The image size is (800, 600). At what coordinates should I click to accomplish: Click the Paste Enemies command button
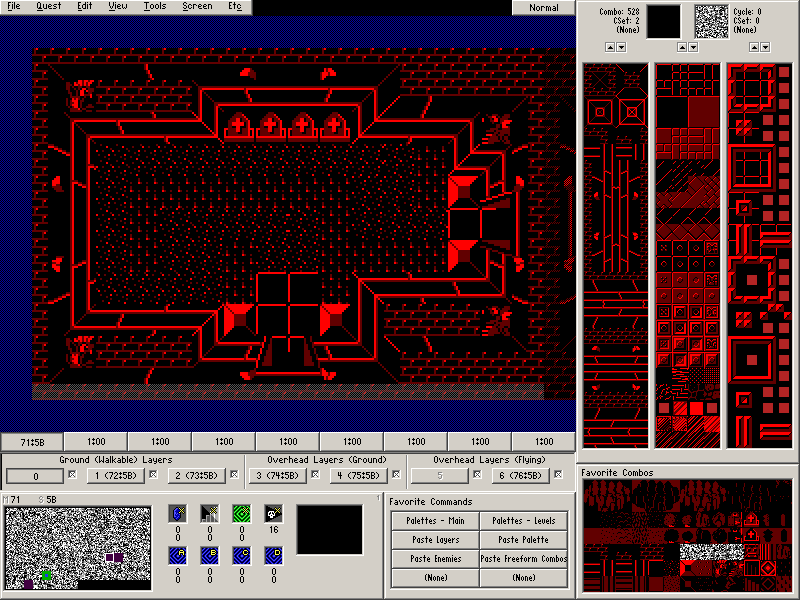[435, 559]
